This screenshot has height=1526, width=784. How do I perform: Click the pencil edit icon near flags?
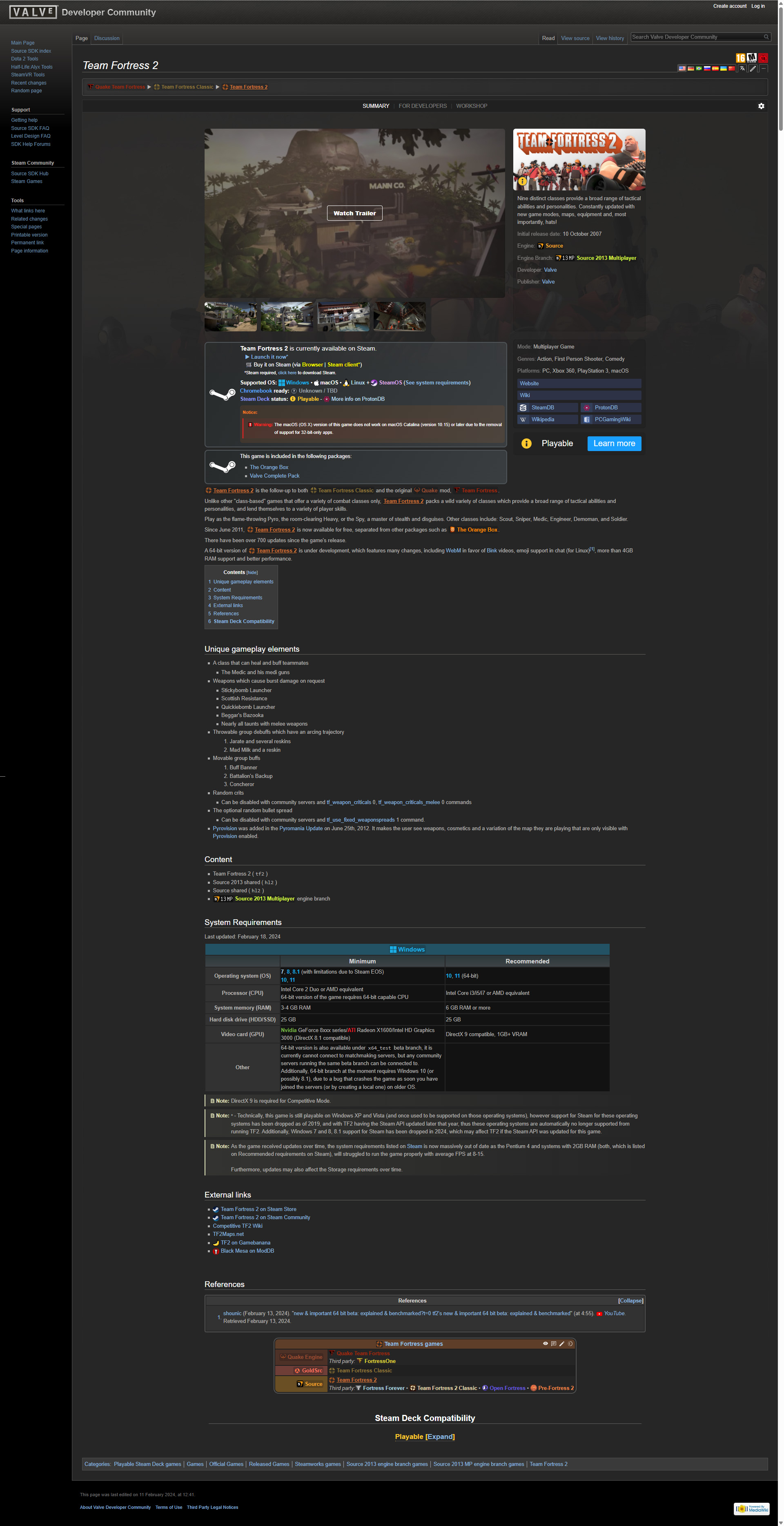[753, 69]
